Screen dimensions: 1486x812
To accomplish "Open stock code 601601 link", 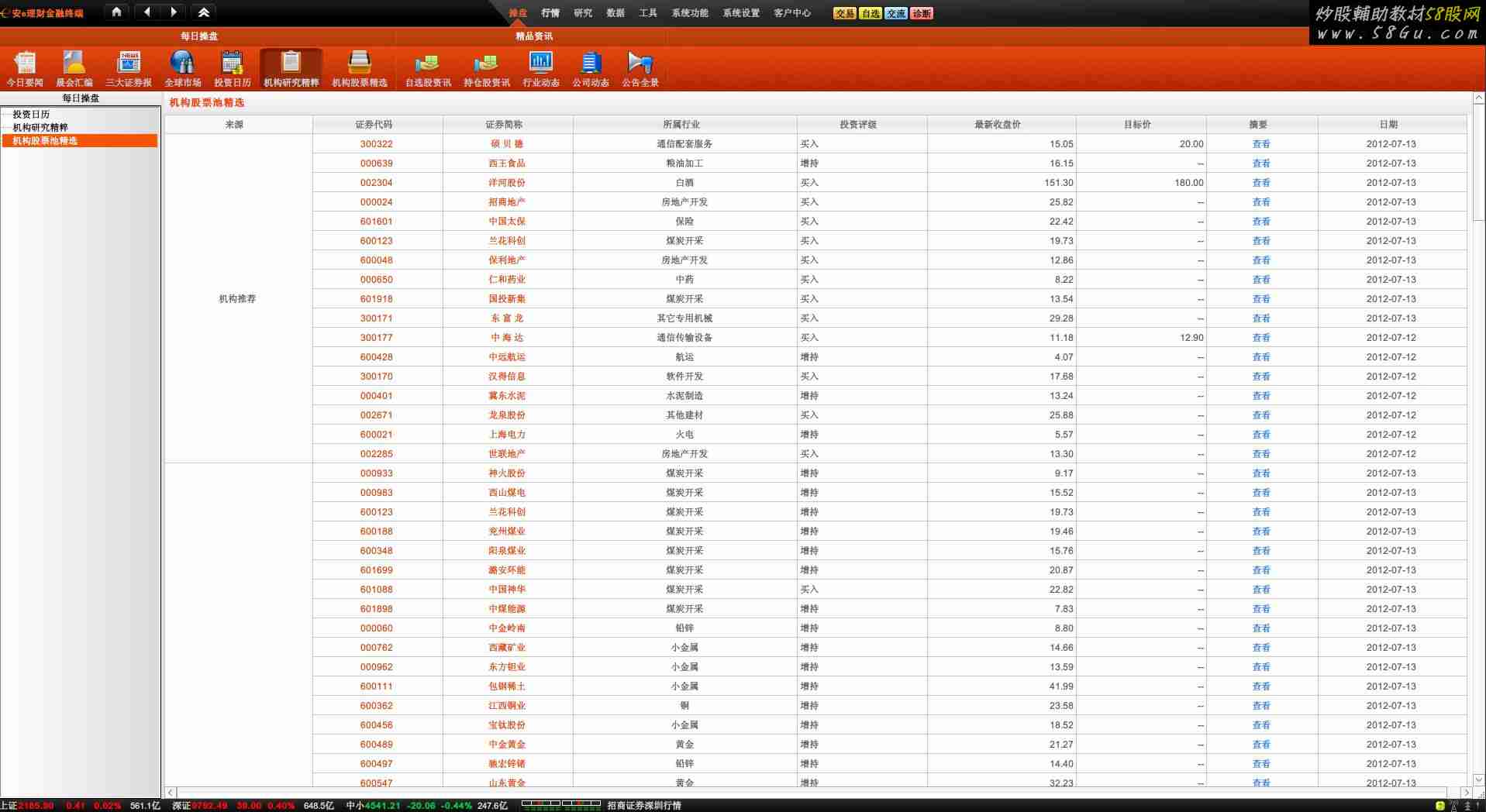I will point(377,222).
